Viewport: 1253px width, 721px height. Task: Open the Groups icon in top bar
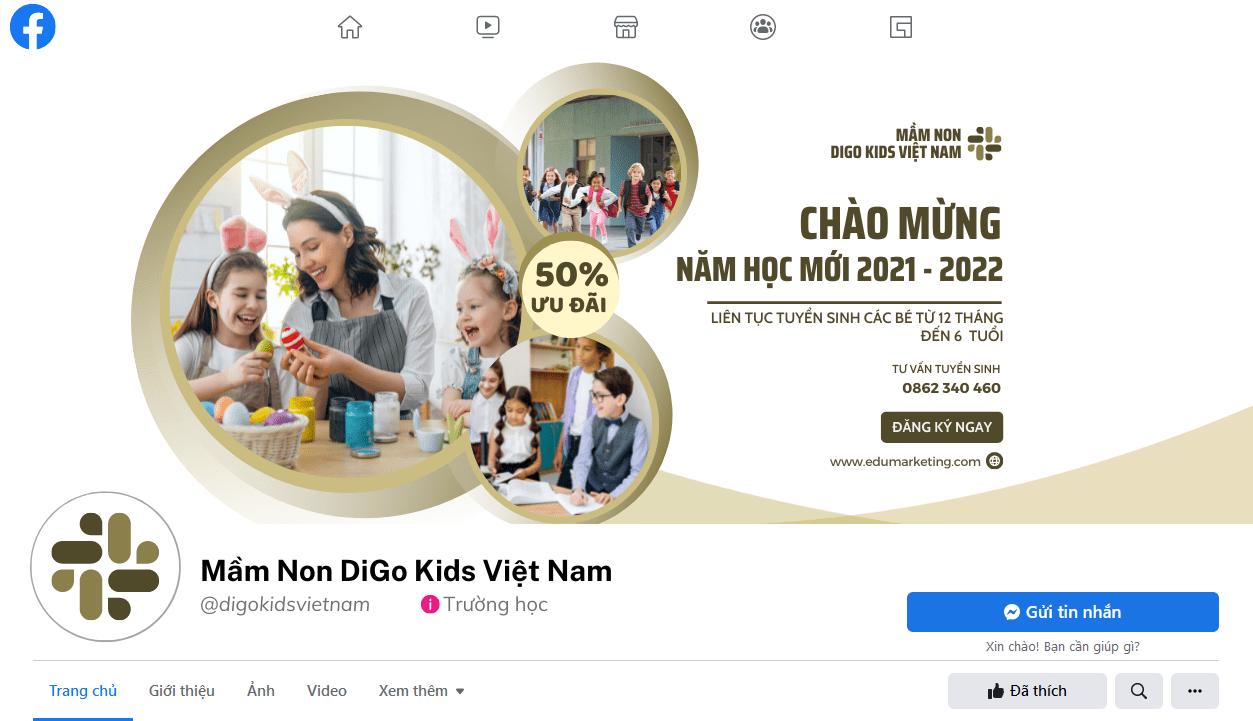(x=763, y=27)
